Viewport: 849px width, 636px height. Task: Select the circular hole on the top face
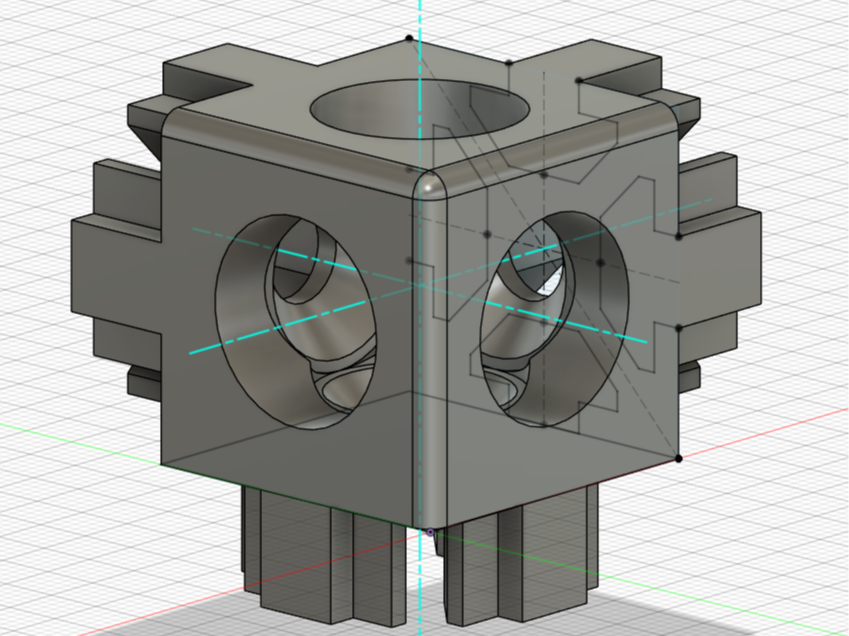coord(420,109)
